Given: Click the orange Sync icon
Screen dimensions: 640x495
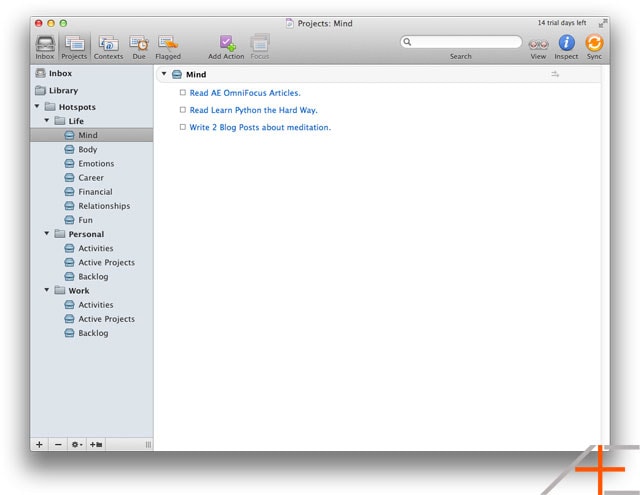Looking at the screenshot, I should [594, 42].
